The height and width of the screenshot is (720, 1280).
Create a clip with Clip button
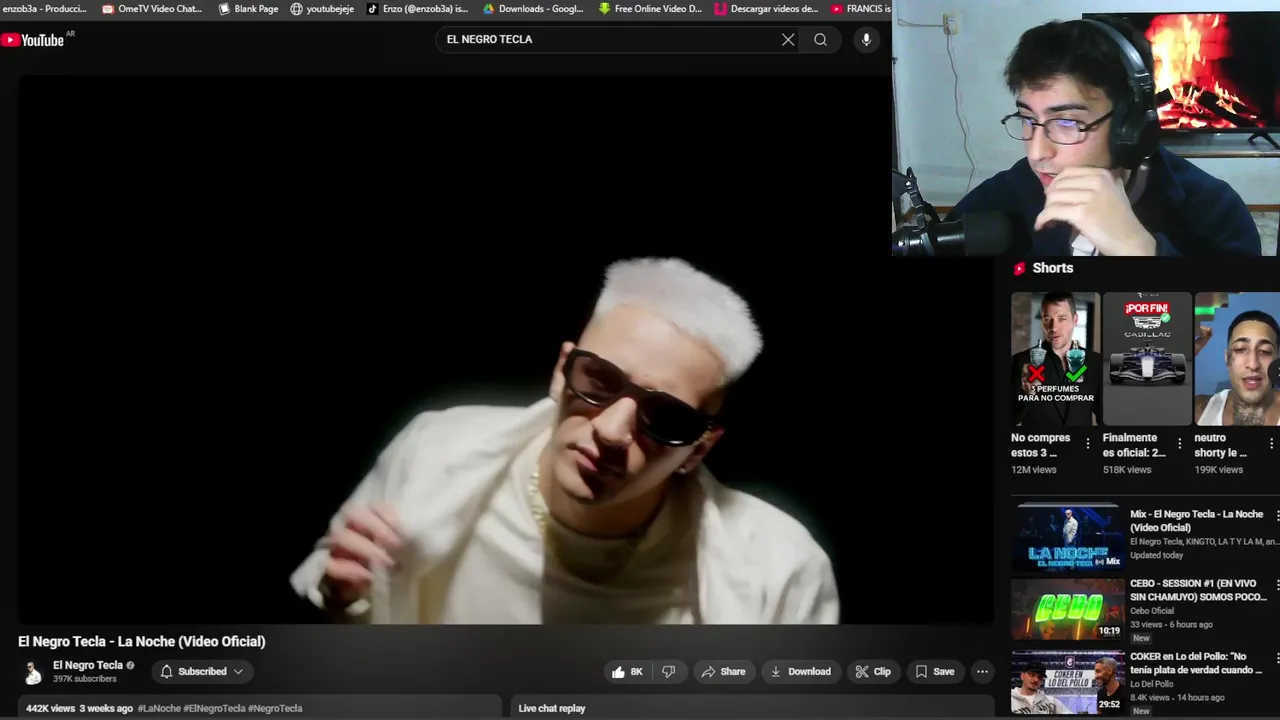(x=873, y=672)
